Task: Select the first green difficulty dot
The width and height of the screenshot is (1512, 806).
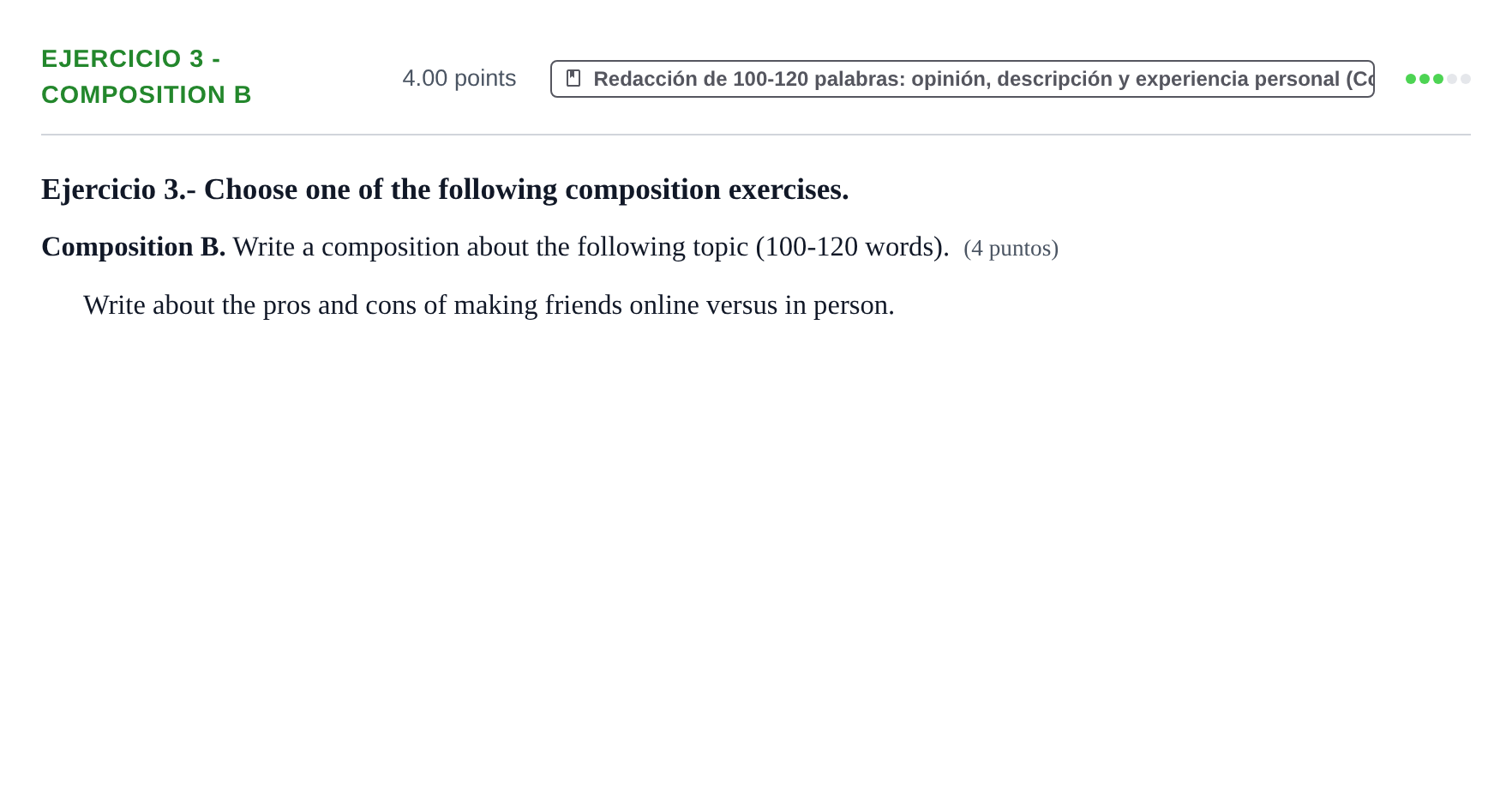Action: click(1411, 79)
